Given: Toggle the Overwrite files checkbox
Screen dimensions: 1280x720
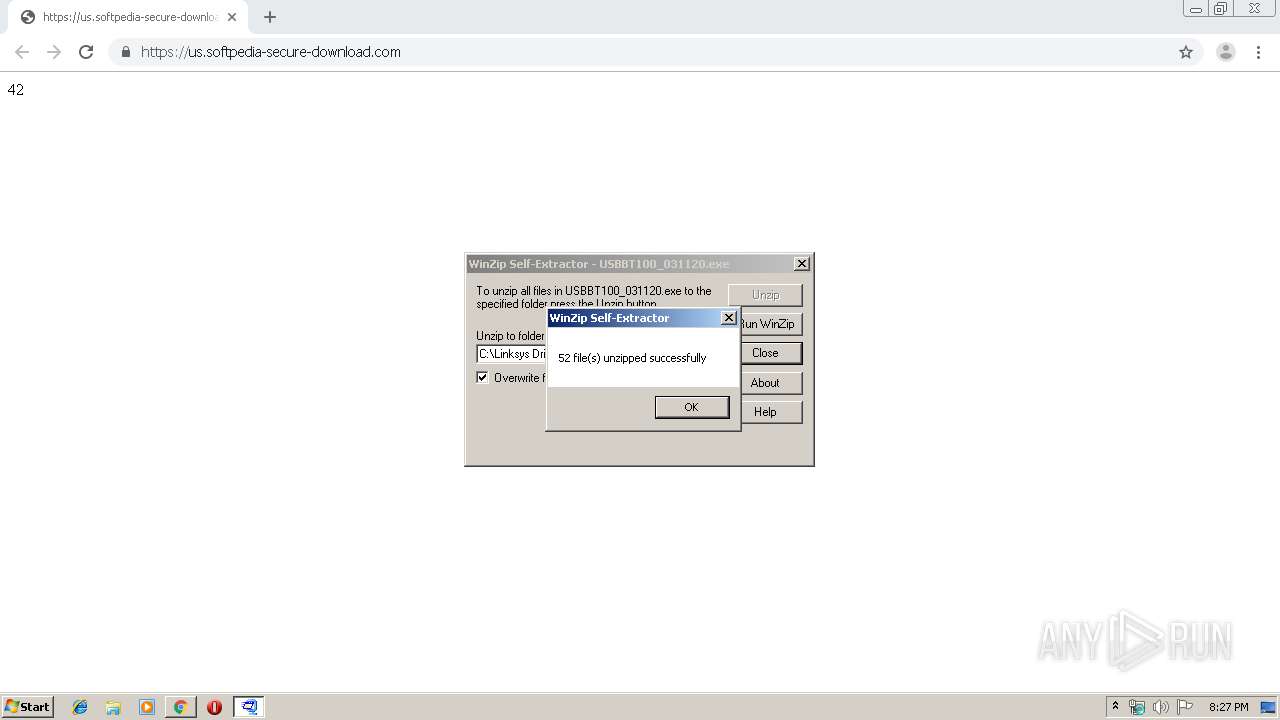Looking at the screenshot, I should (x=483, y=377).
